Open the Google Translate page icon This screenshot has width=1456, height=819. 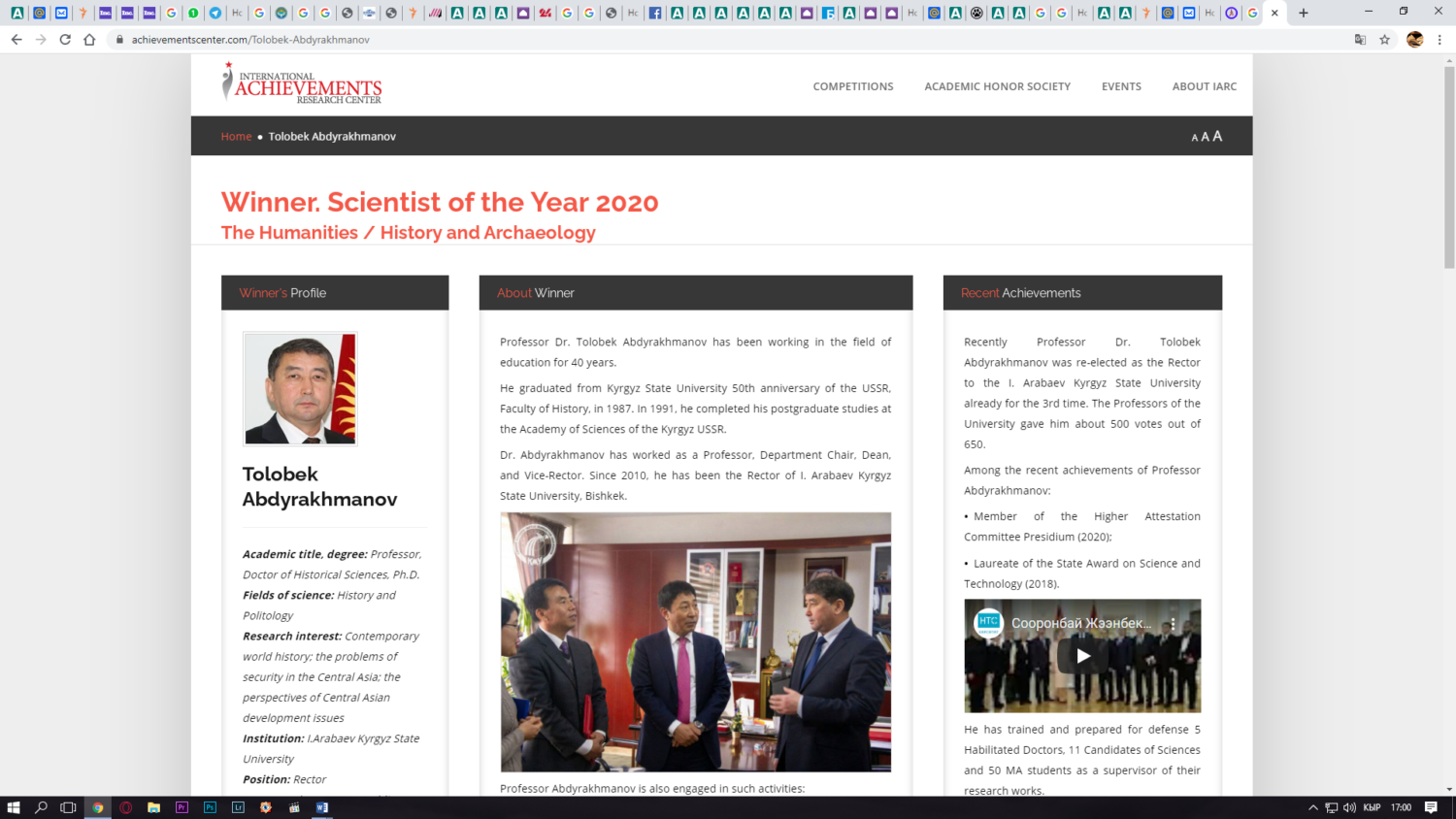coord(1360,40)
